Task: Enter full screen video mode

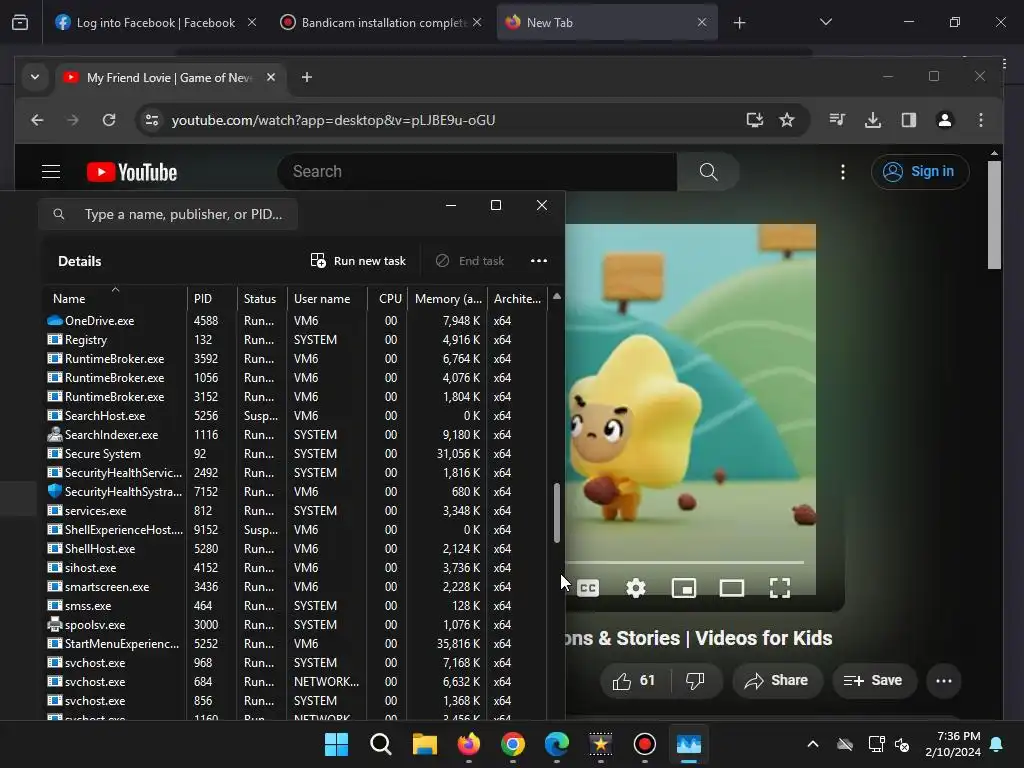Action: pyautogui.click(x=780, y=588)
